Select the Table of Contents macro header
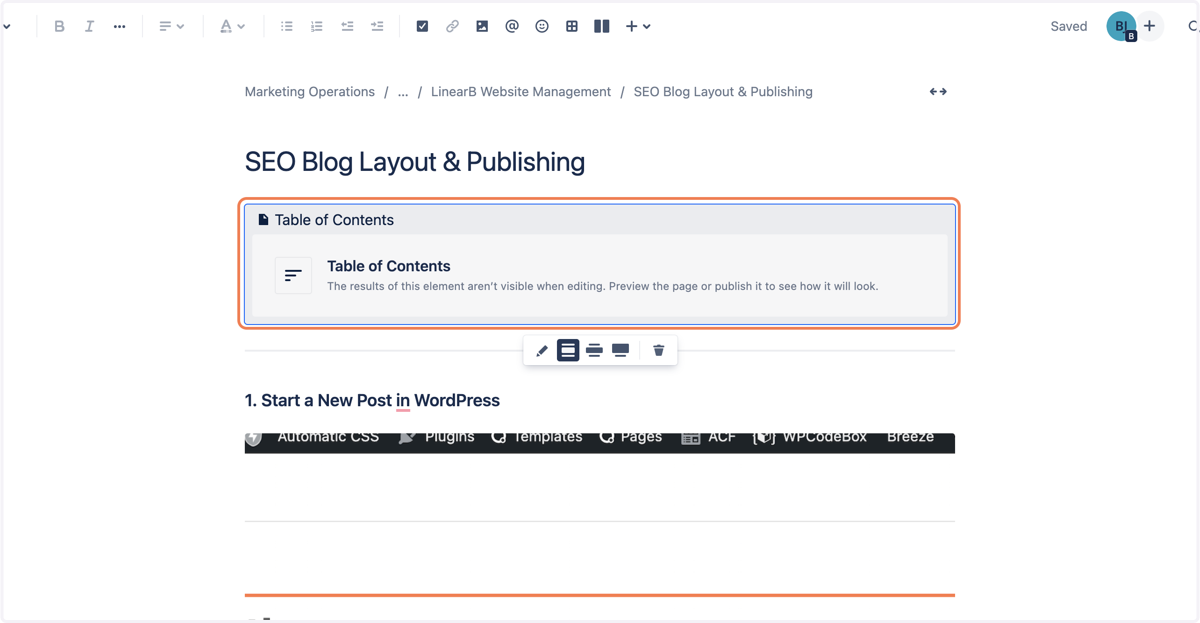The image size is (1200, 623). [x=600, y=219]
